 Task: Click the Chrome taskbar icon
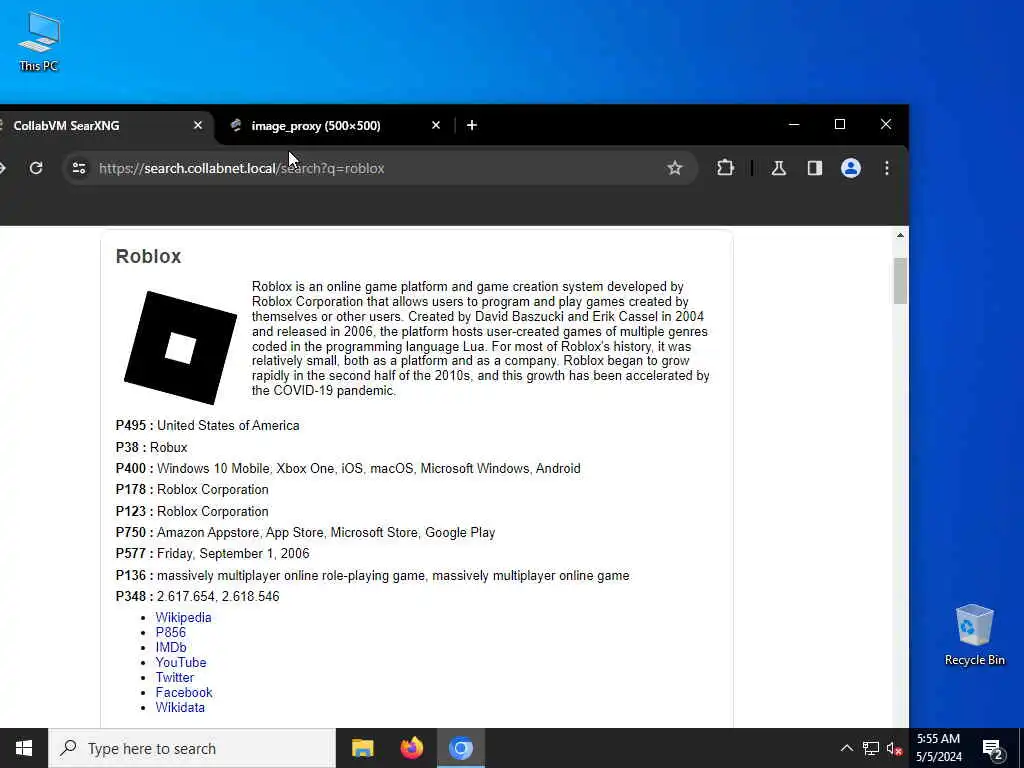[x=460, y=748]
